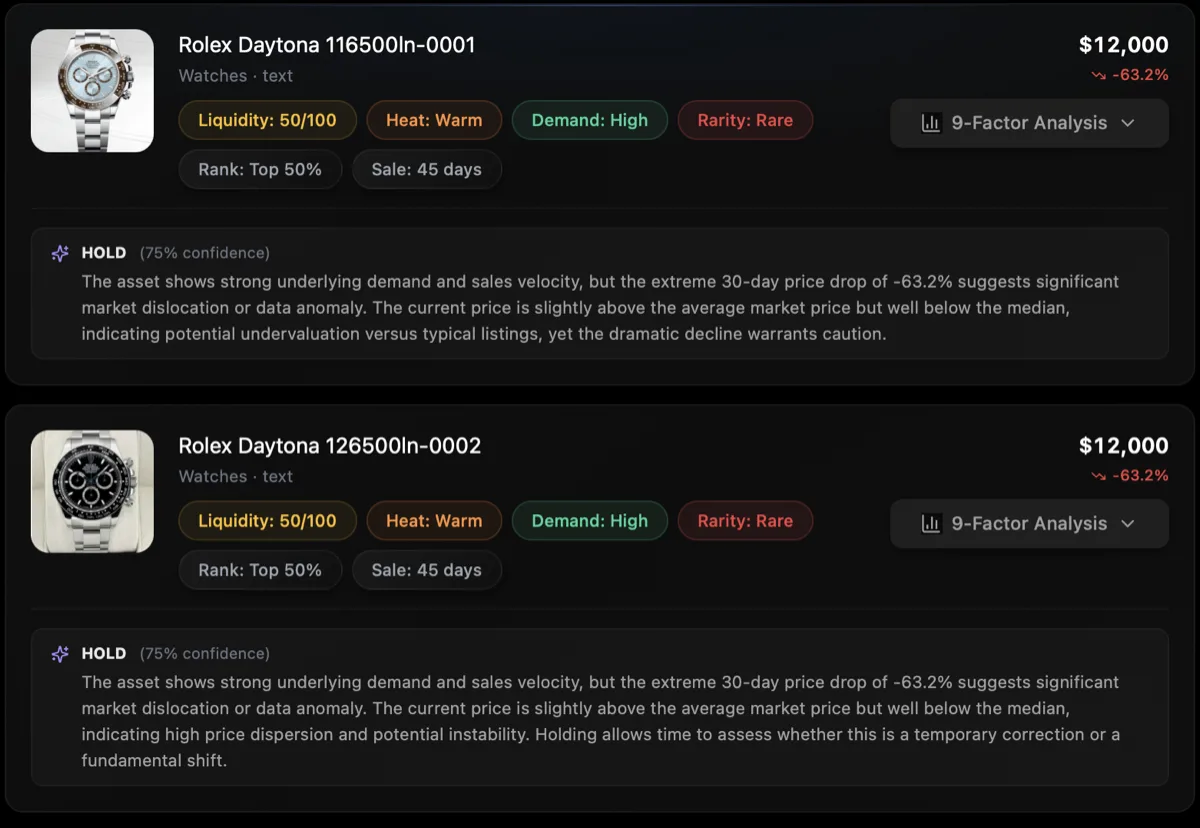Click the HOLD recommendation label for 126500ln-0002

tap(104, 654)
